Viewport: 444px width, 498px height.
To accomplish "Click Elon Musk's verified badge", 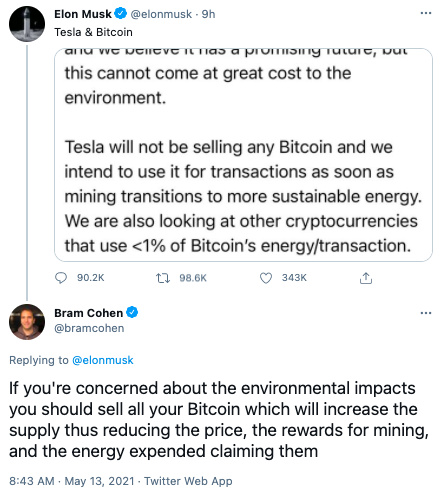I will [x=121, y=14].
